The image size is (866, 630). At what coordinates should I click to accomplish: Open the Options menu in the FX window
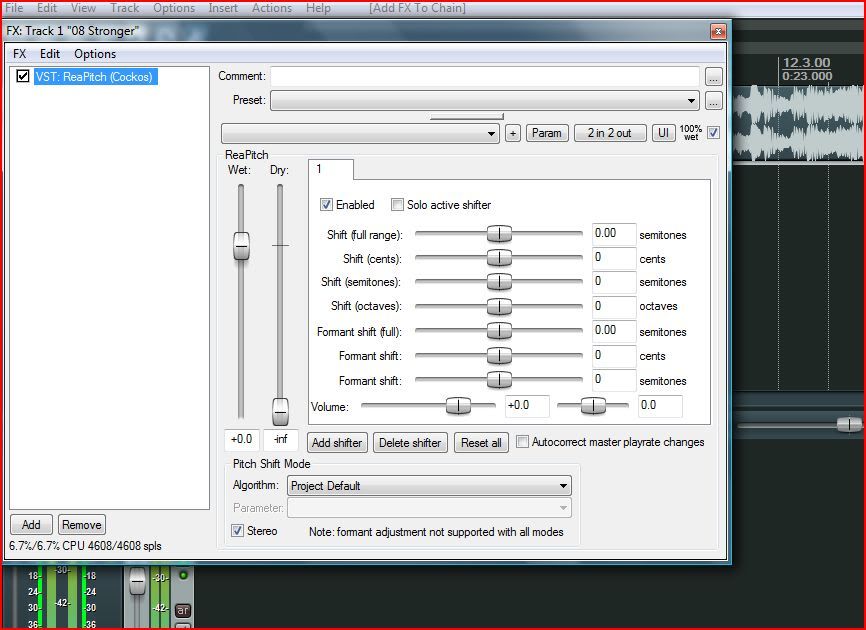point(95,54)
